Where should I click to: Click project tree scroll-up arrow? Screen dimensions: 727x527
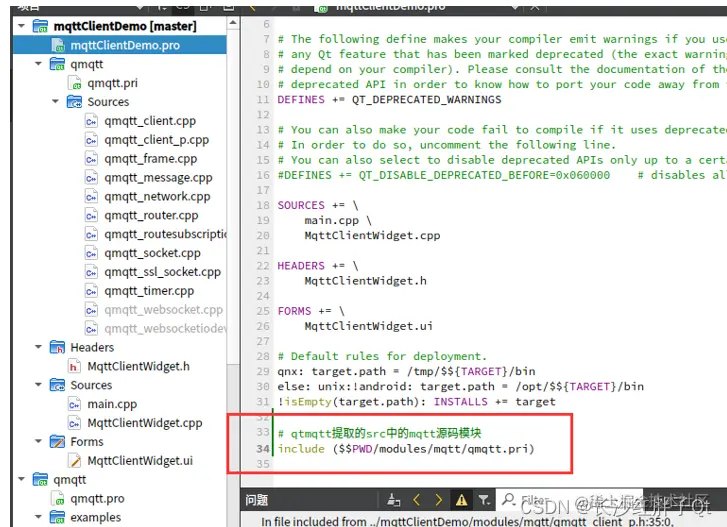(233, 23)
